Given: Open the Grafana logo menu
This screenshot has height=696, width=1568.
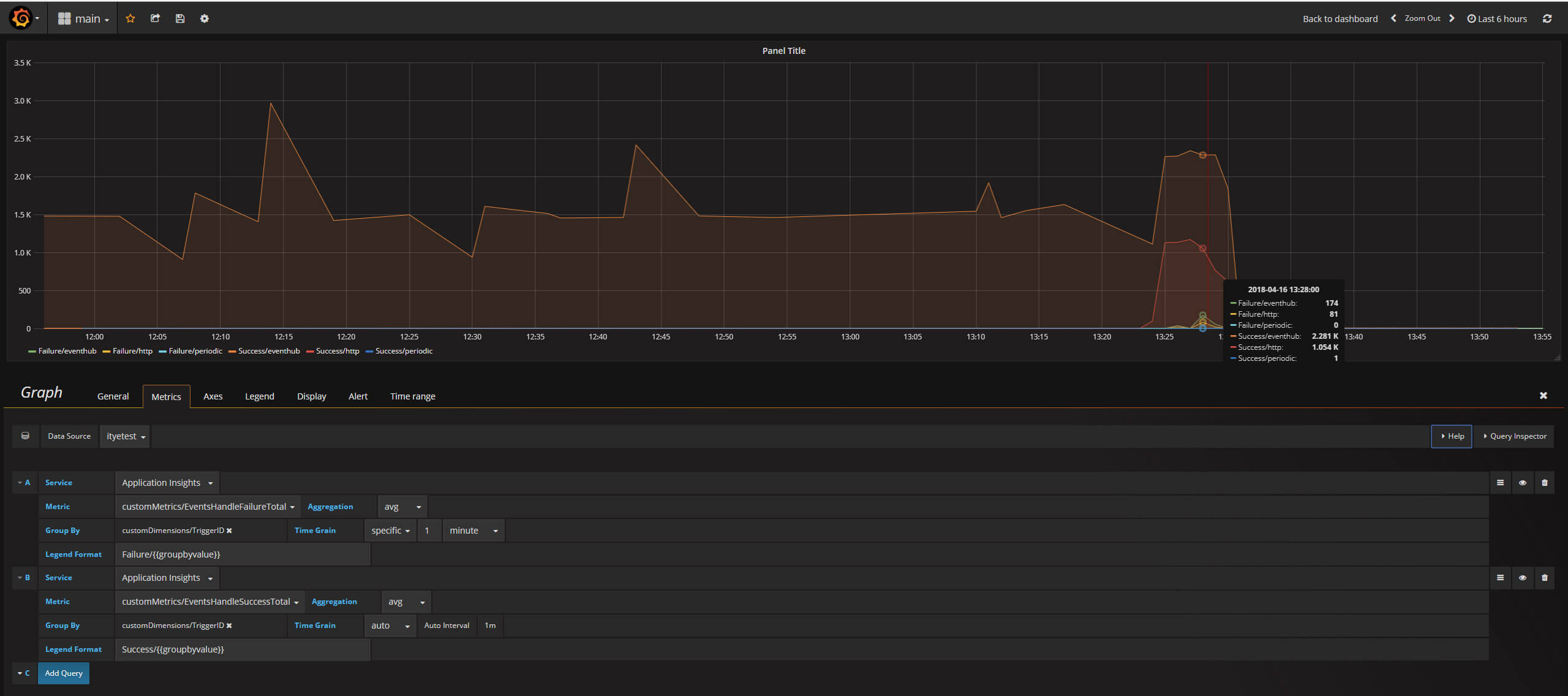Looking at the screenshot, I should pyautogui.click(x=23, y=18).
